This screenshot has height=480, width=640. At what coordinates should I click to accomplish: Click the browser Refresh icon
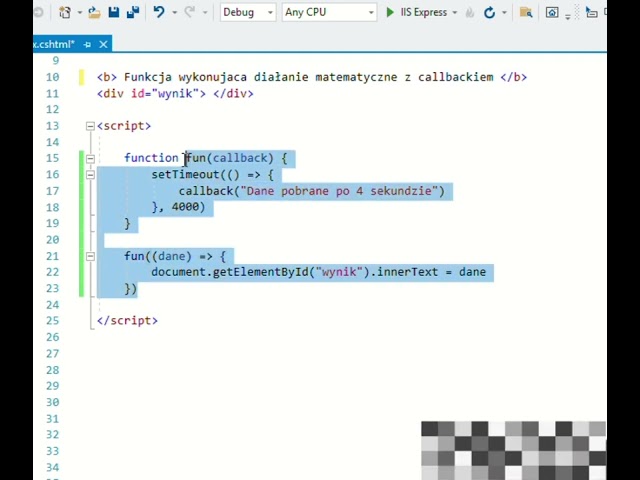click(x=489, y=13)
